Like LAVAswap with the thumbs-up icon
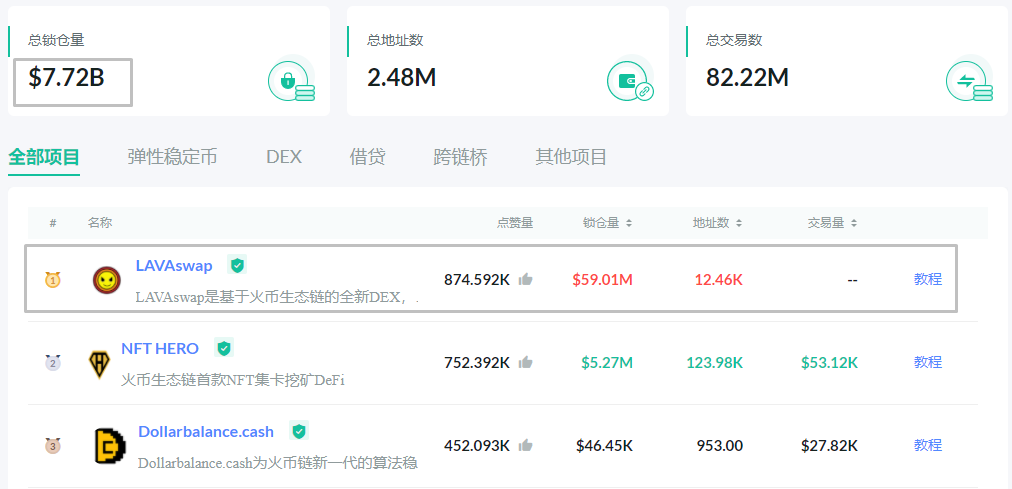1012x489 pixels. 526,279
